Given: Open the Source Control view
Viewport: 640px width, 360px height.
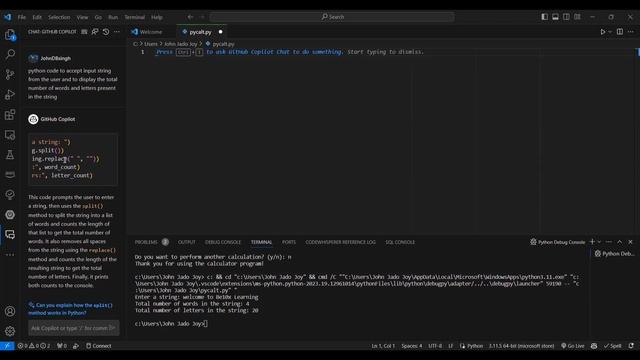Looking at the screenshot, I should tap(10, 74).
